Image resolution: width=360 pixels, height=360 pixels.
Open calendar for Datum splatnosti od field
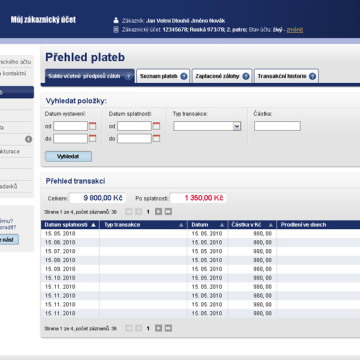(156, 126)
